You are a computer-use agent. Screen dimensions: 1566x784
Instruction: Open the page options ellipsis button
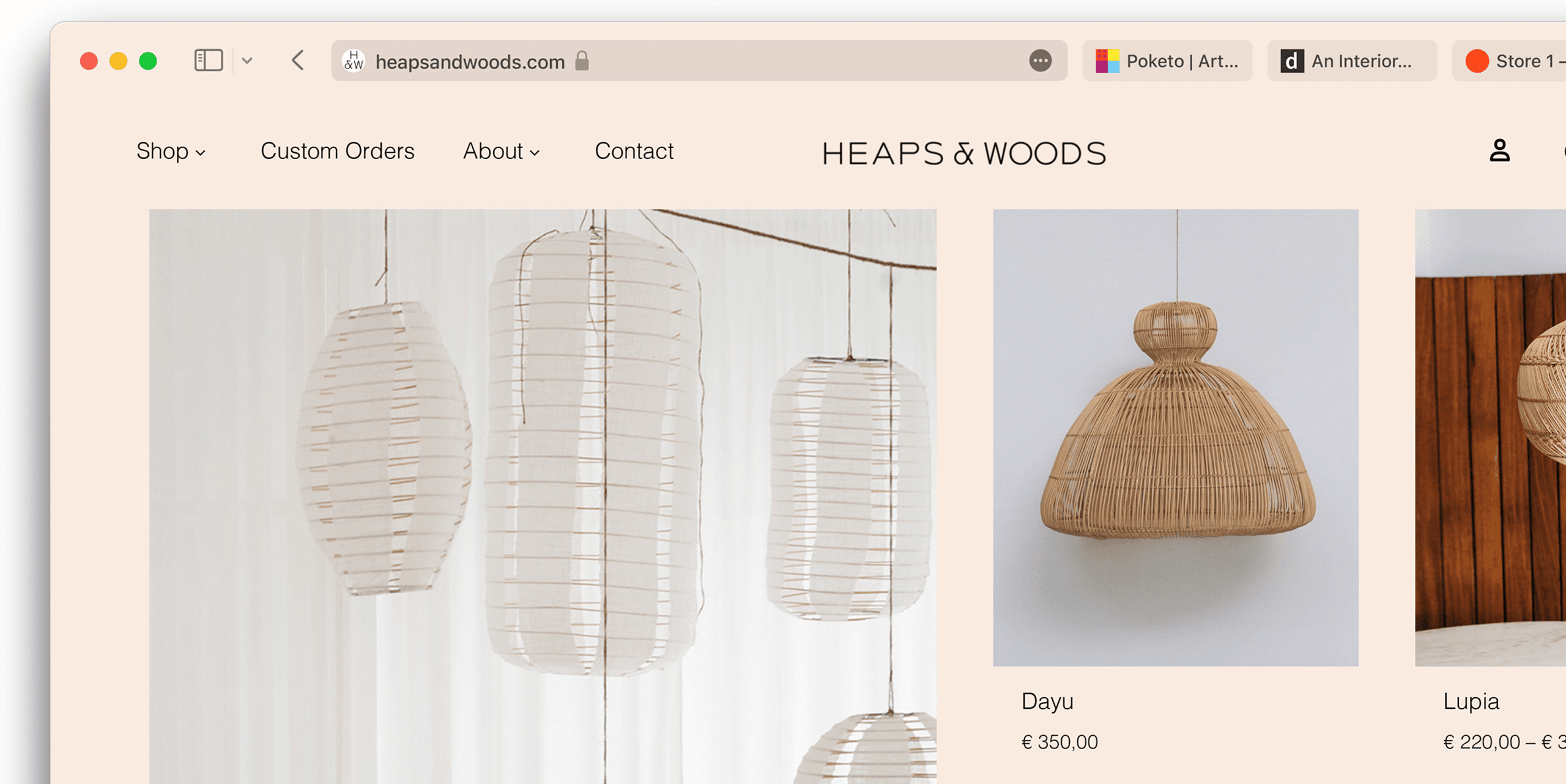(1040, 61)
